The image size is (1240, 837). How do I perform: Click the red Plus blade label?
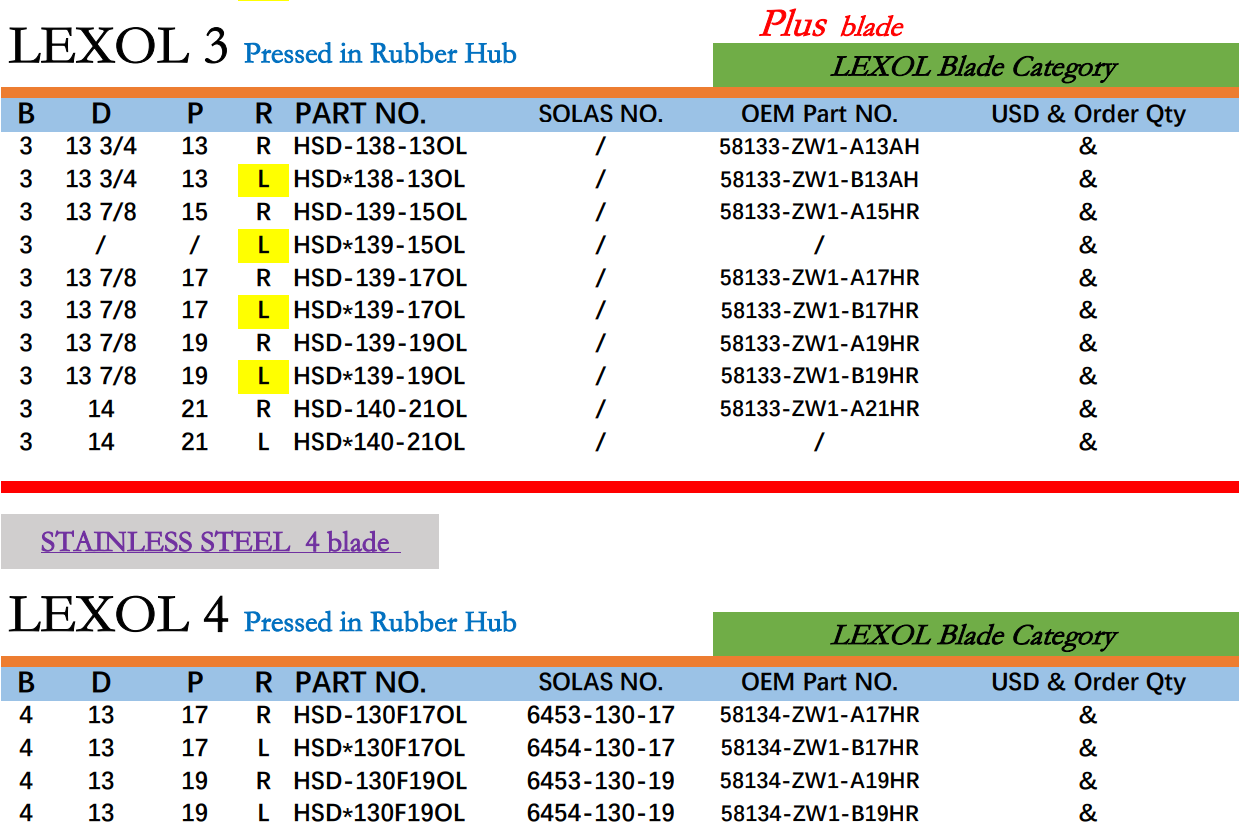(x=831, y=23)
